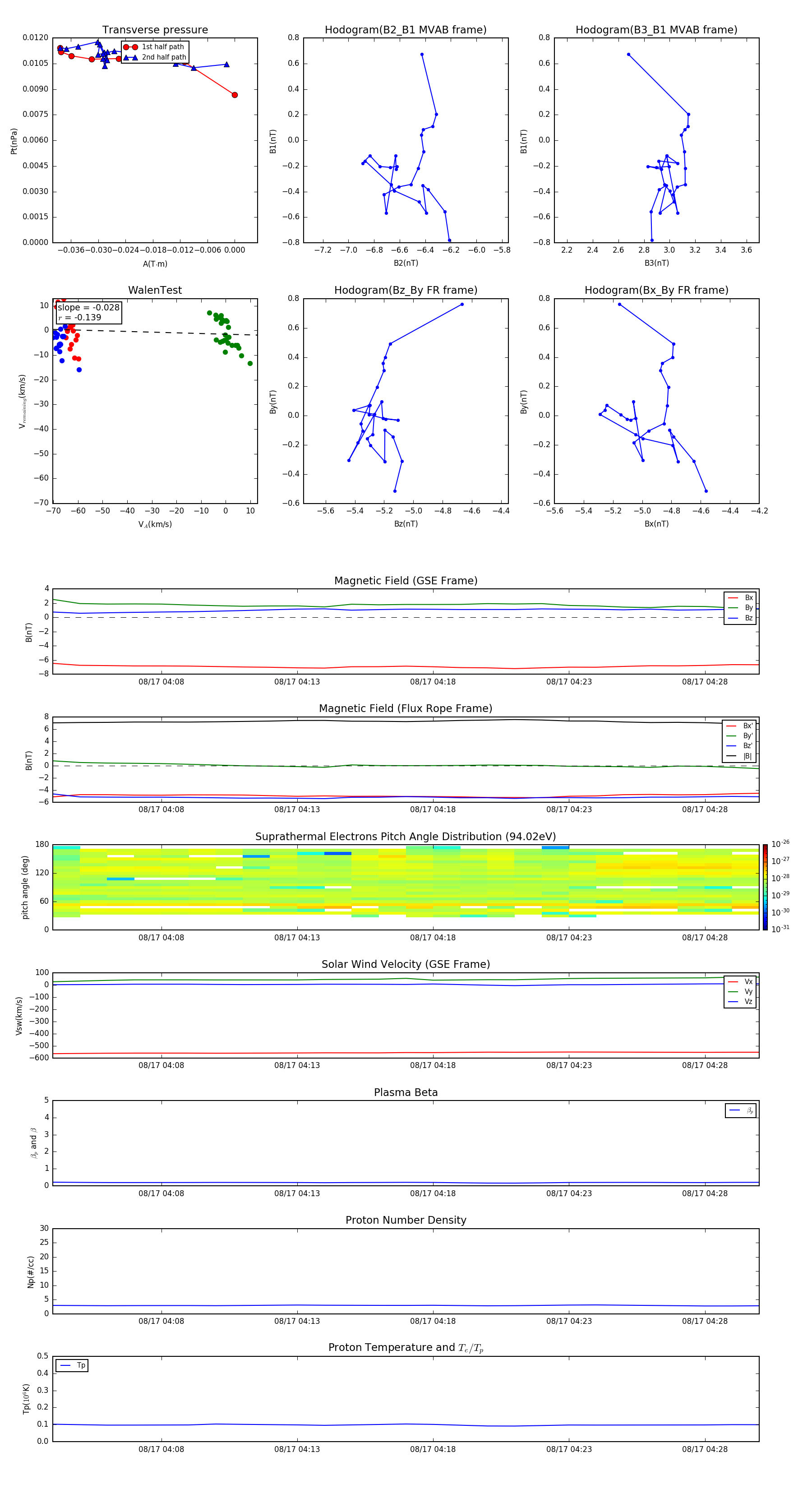The height and width of the screenshot is (1489, 812).
Task: Click the "B2(nT)" x-axis label
Action: [x=406, y=263]
